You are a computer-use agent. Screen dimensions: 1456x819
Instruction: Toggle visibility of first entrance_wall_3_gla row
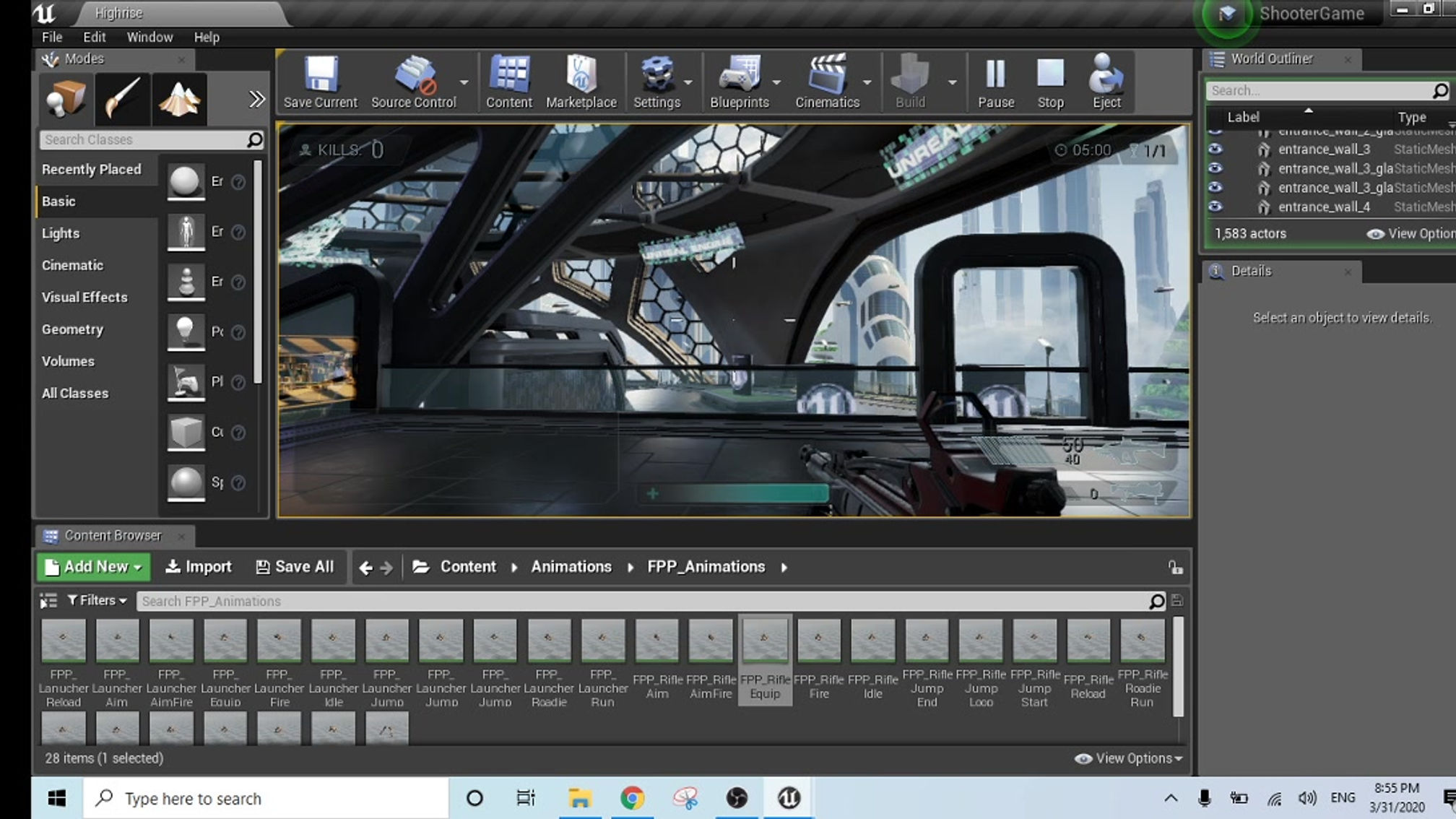point(1215,168)
